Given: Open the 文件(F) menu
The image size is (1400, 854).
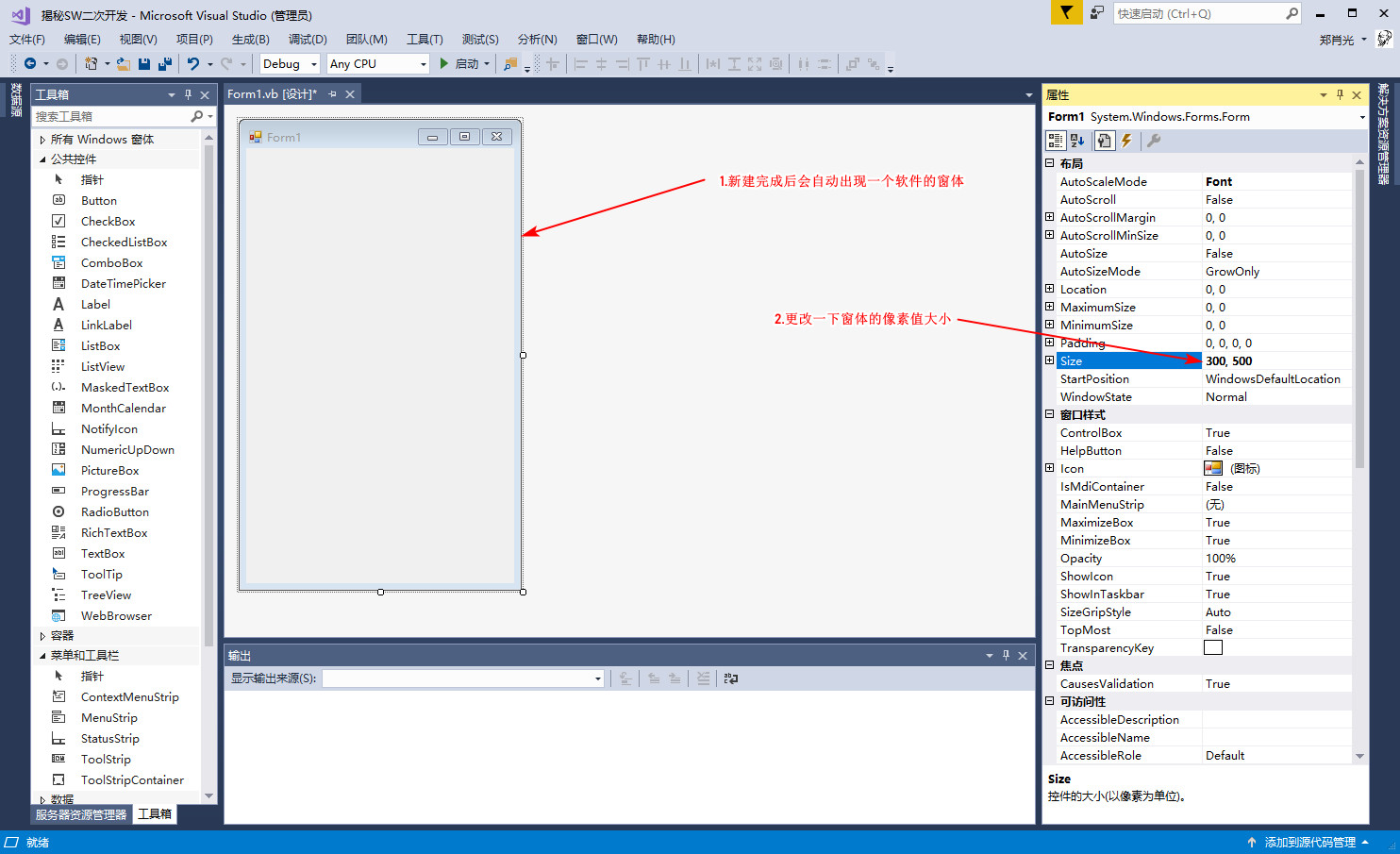Looking at the screenshot, I should [x=27, y=39].
